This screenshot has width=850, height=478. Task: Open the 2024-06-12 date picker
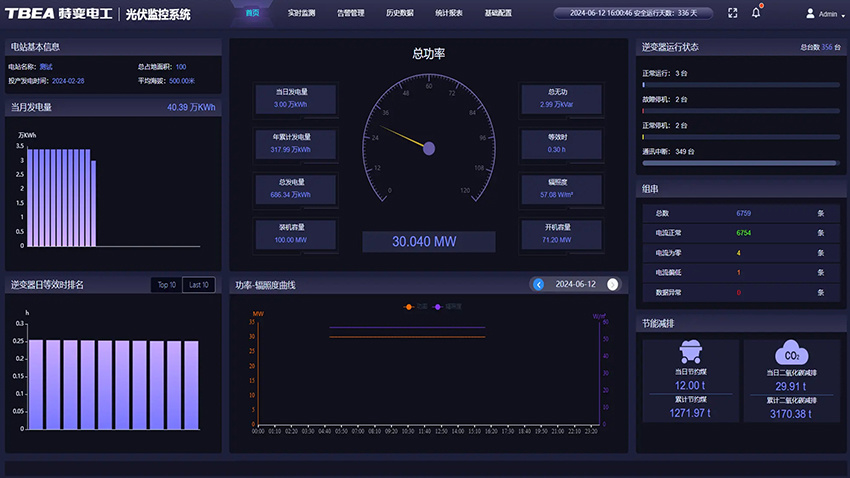tap(575, 284)
